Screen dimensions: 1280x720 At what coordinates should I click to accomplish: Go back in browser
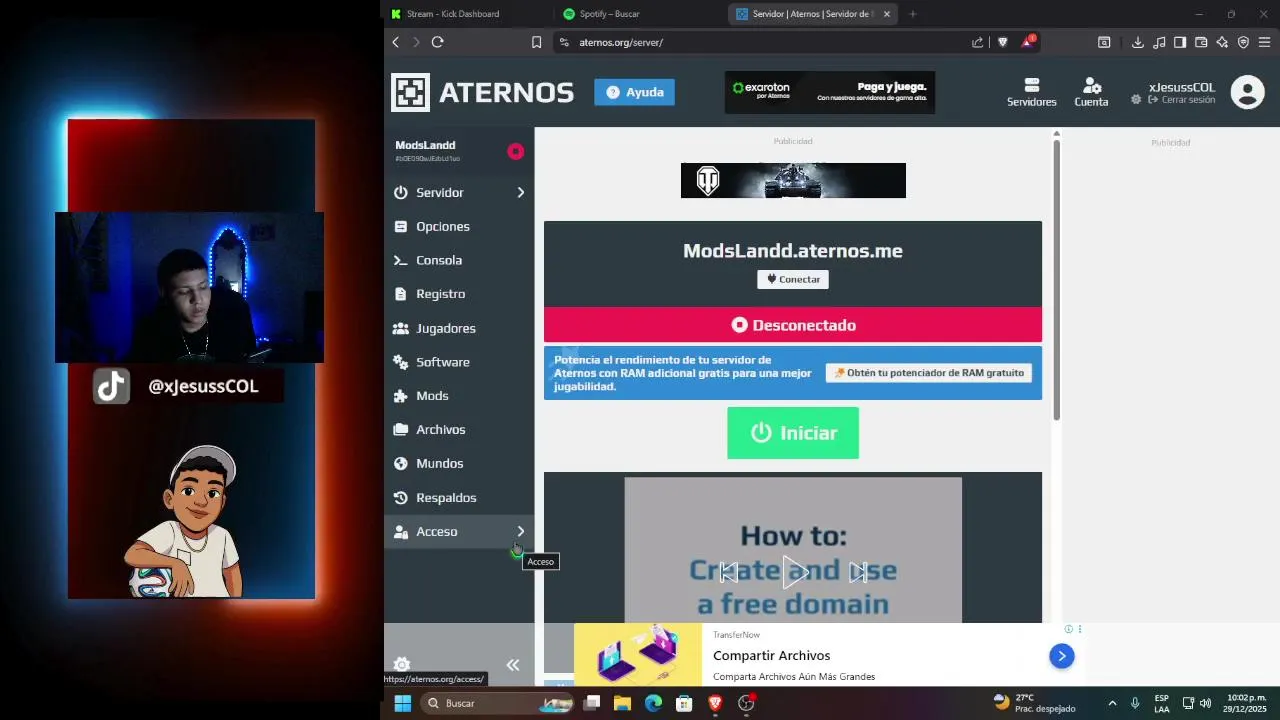click(396, 42)
